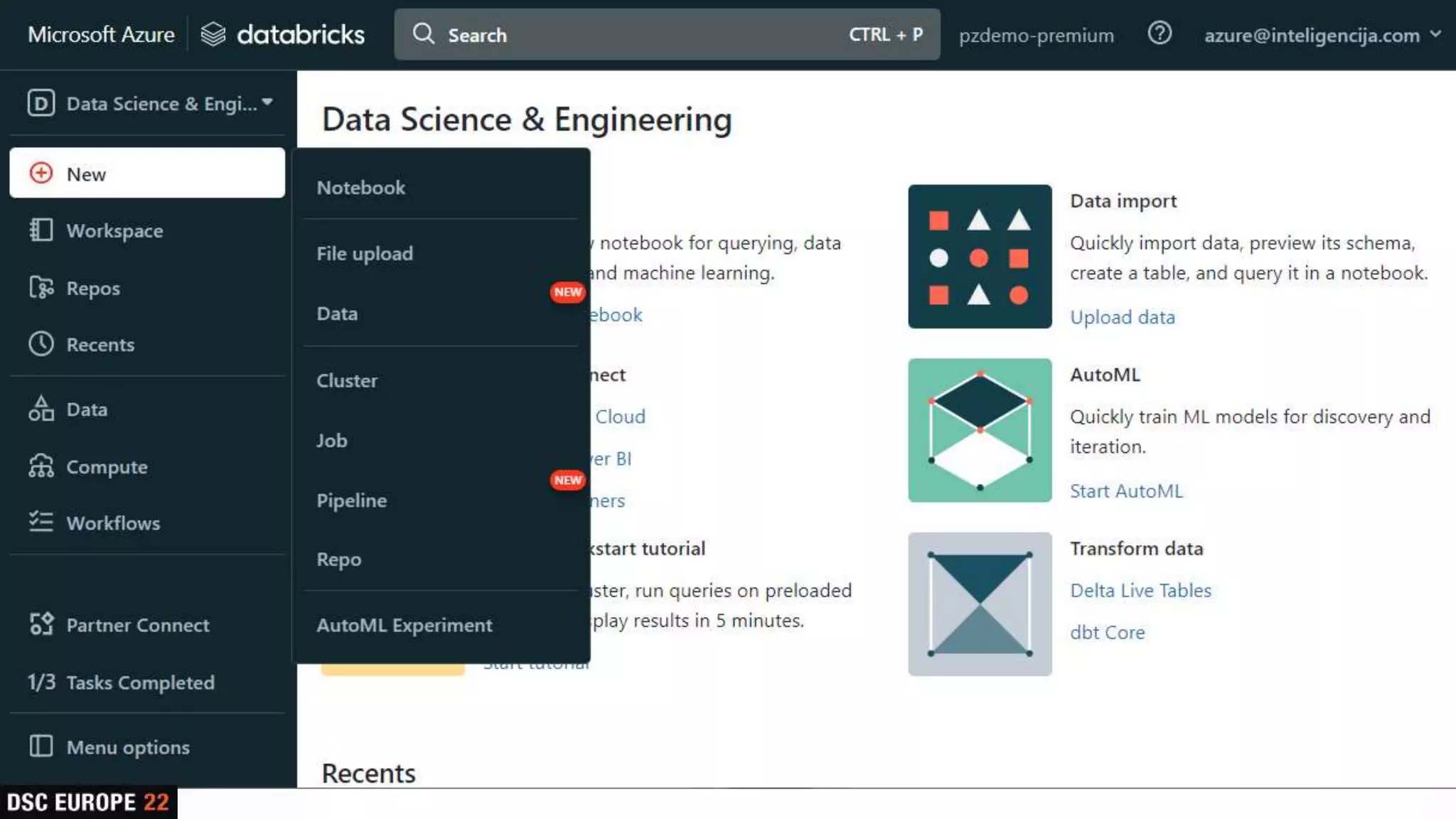Open Recents clock icon in sidebar
The width and height of the screenshot is (1456, 819).
[x=41, y=344]
